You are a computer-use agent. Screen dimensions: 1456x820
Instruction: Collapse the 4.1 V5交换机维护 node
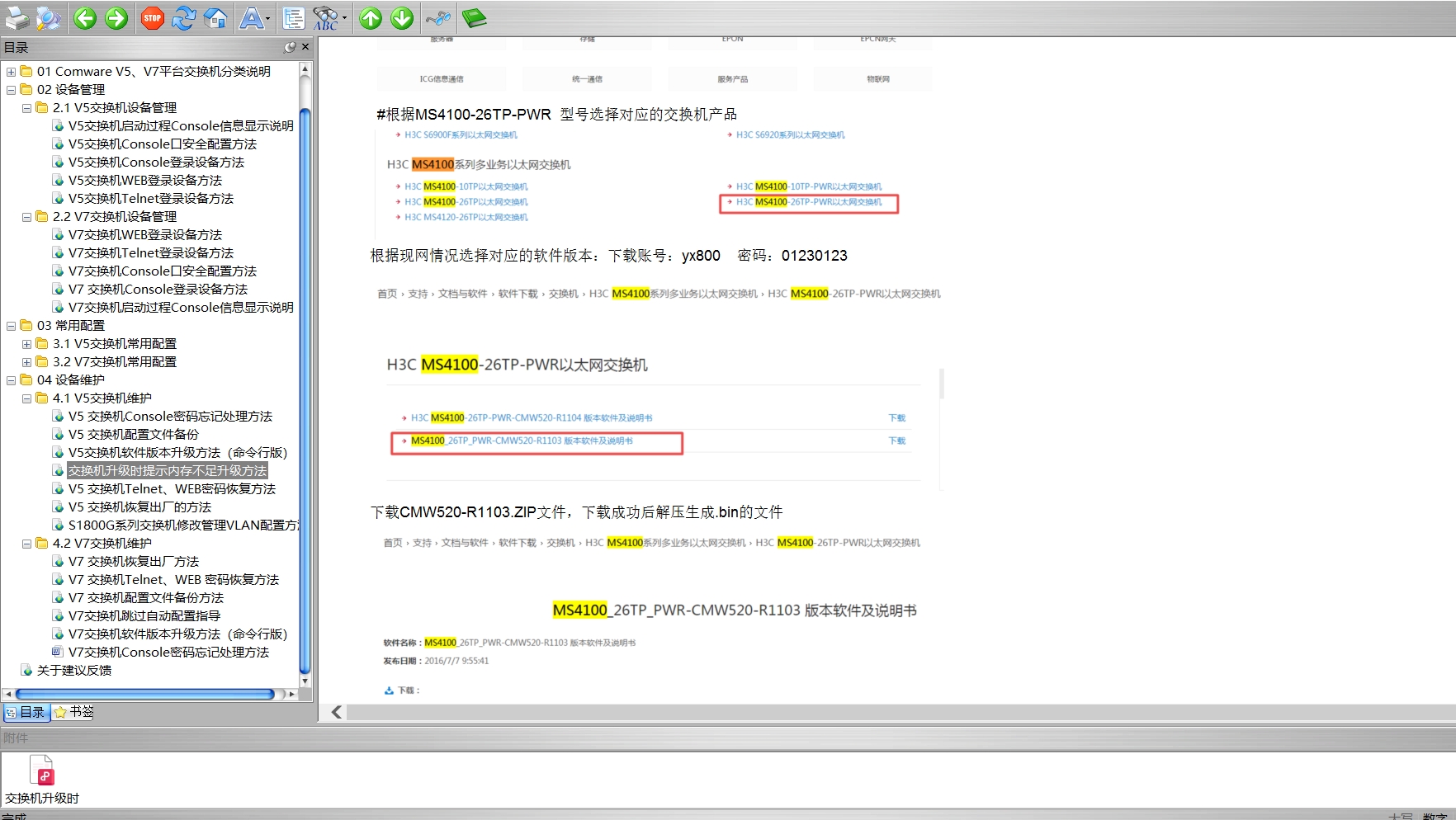[x=26, y=398]
